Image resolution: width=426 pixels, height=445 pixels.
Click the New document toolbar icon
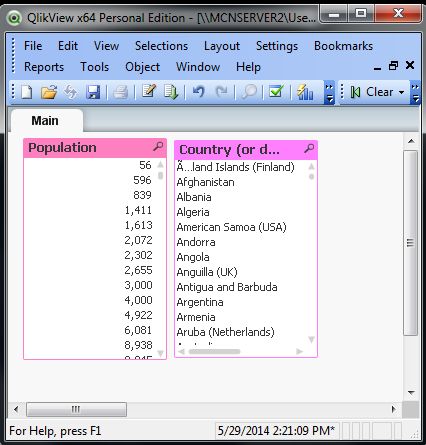point(27,92)
